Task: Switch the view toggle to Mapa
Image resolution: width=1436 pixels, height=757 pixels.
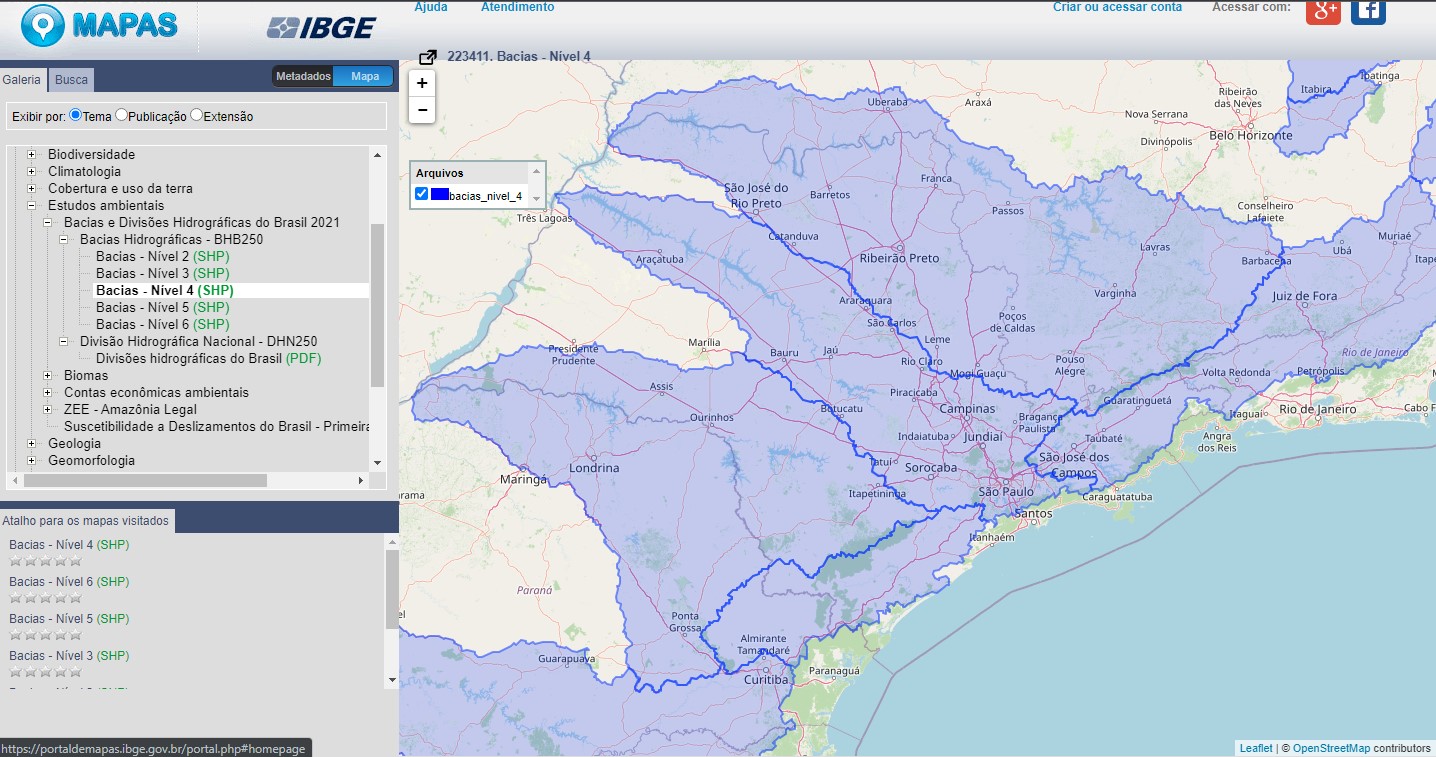Action: pos(364,77)
